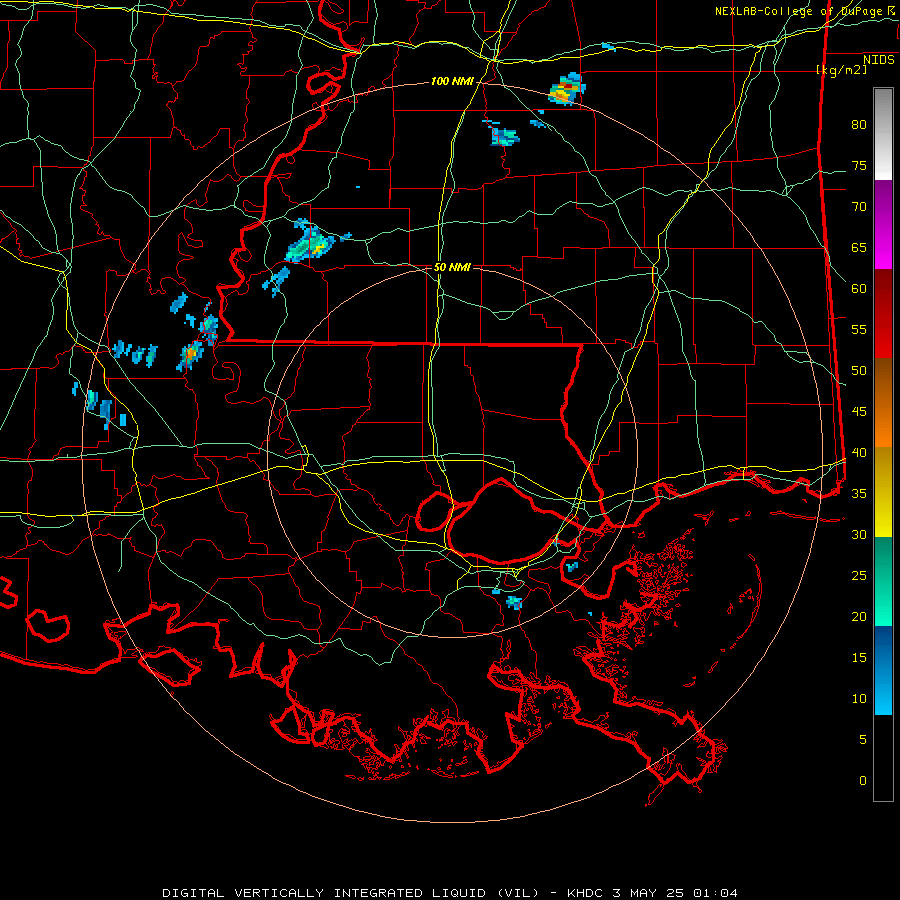Click the 80 value on the scale
This screenshot has height=900, width=900.
tap(859, 125)
